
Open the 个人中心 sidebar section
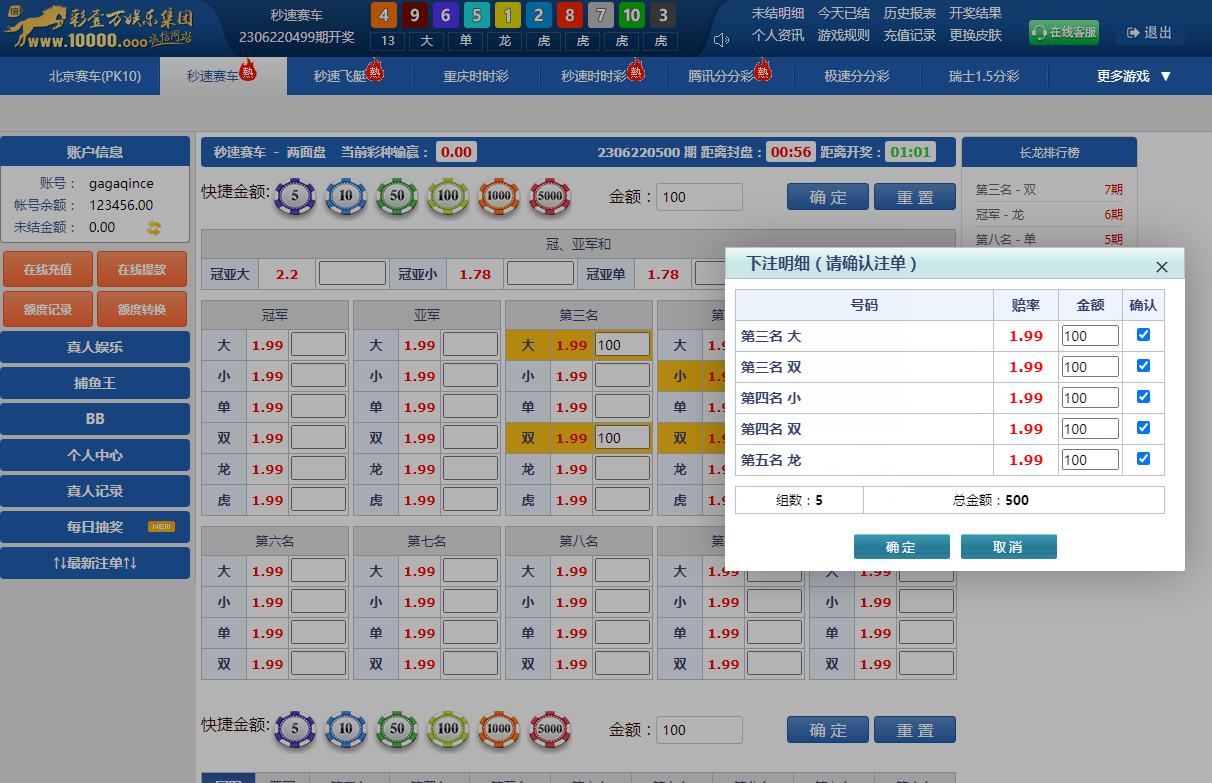click(x=95, y=455)
